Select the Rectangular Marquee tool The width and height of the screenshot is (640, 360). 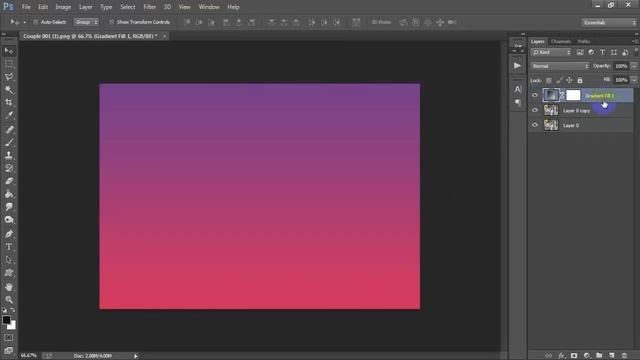tap(9, 64)
